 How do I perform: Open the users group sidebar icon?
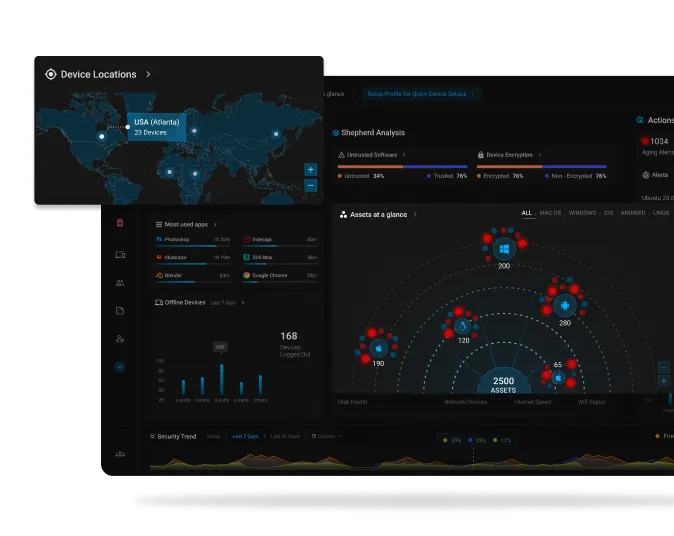(120, 283)
